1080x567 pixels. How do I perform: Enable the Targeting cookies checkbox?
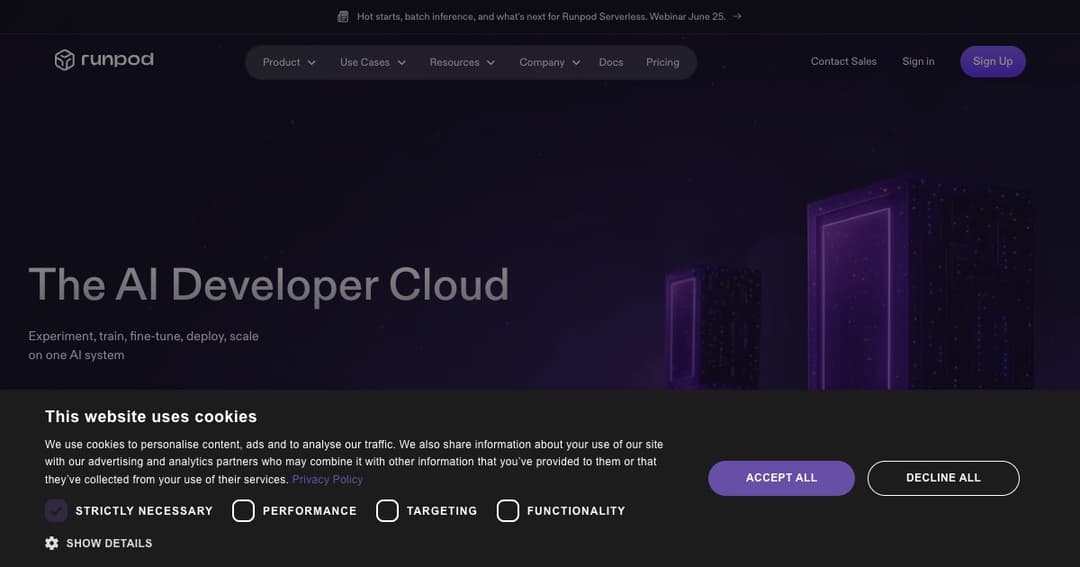(x=387, y=511)
